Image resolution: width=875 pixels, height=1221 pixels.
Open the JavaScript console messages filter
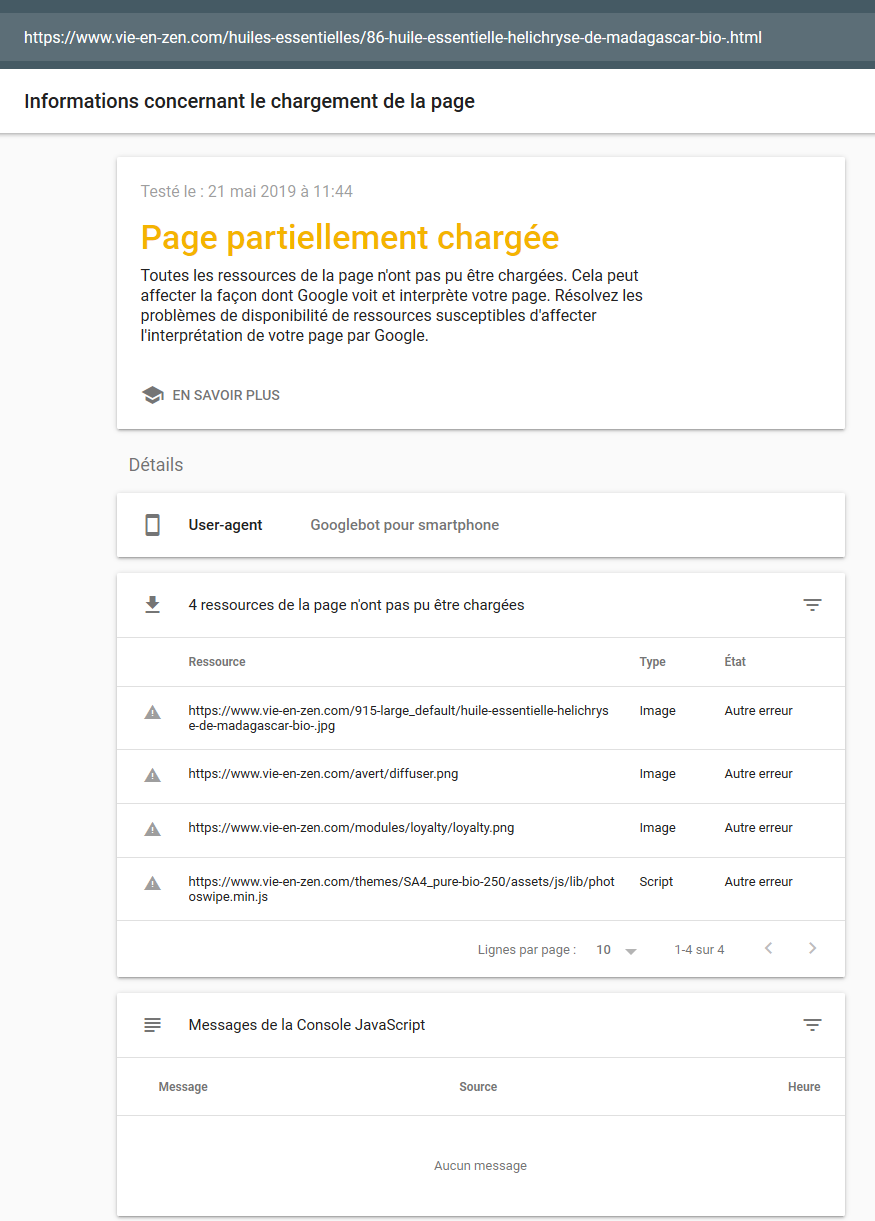point(812,1025)
